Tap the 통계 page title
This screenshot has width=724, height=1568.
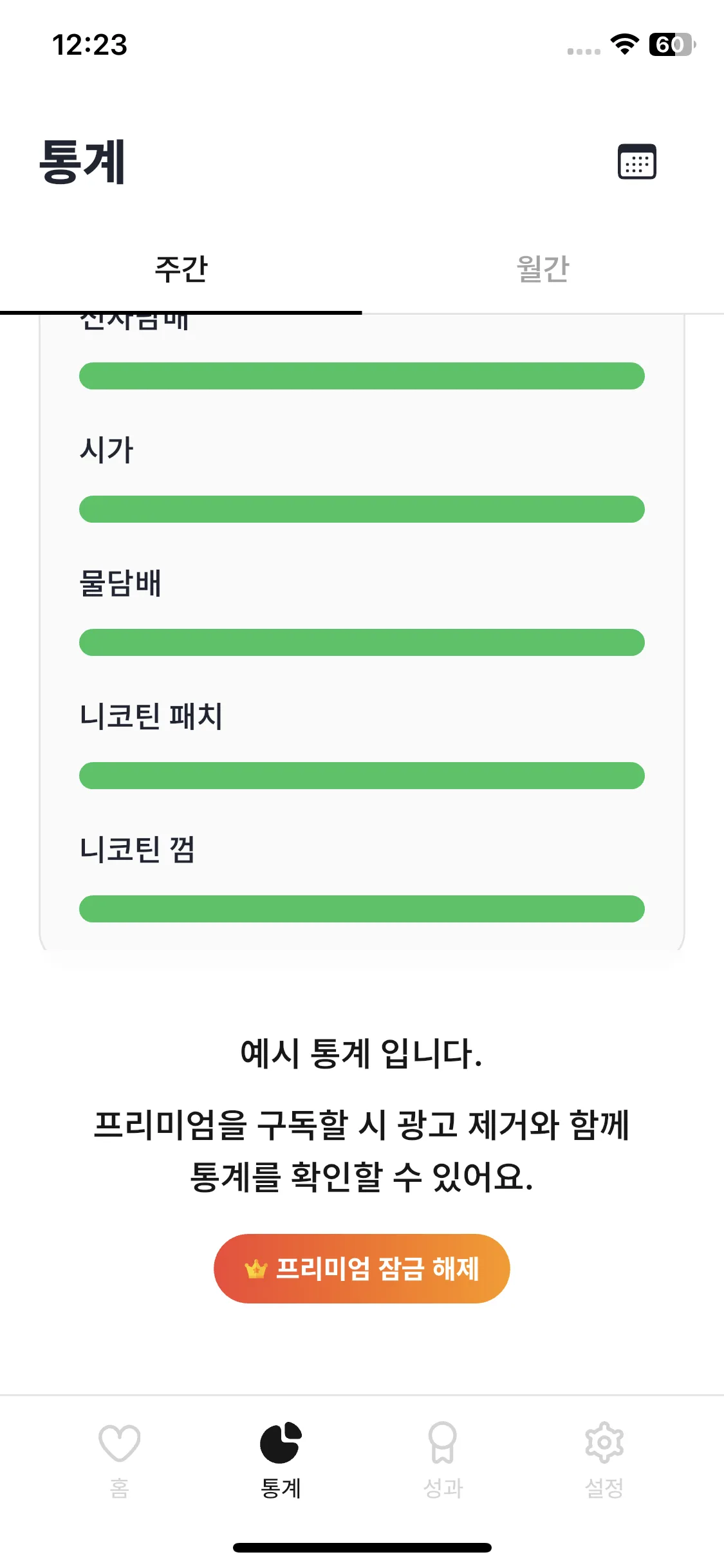pos(82,162)
